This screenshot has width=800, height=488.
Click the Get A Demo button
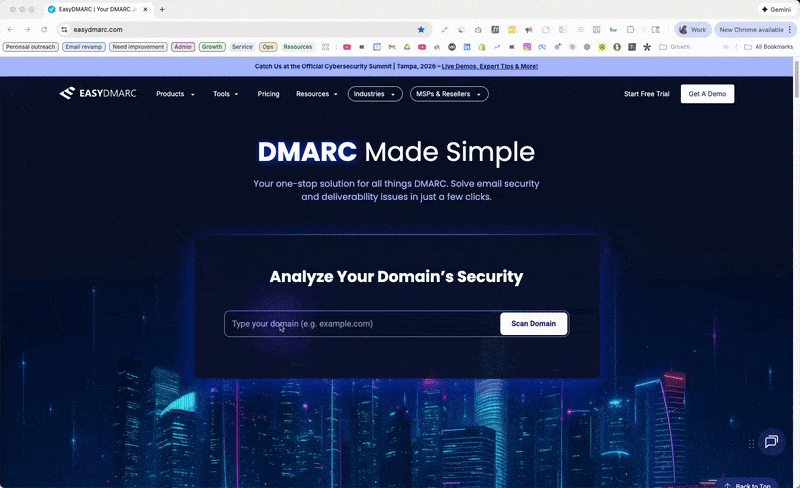707,94
